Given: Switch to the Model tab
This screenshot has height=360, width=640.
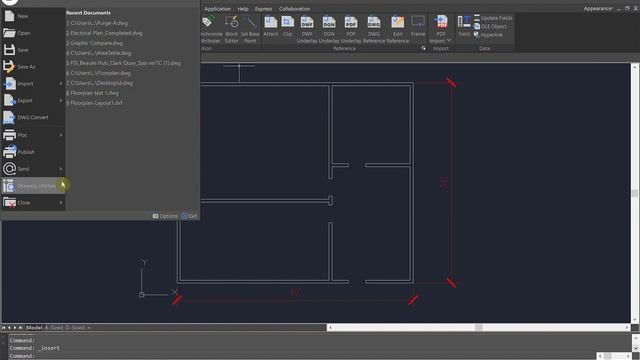Looking at the screenshot, I should pyautogui.click(x=34, y=327).
